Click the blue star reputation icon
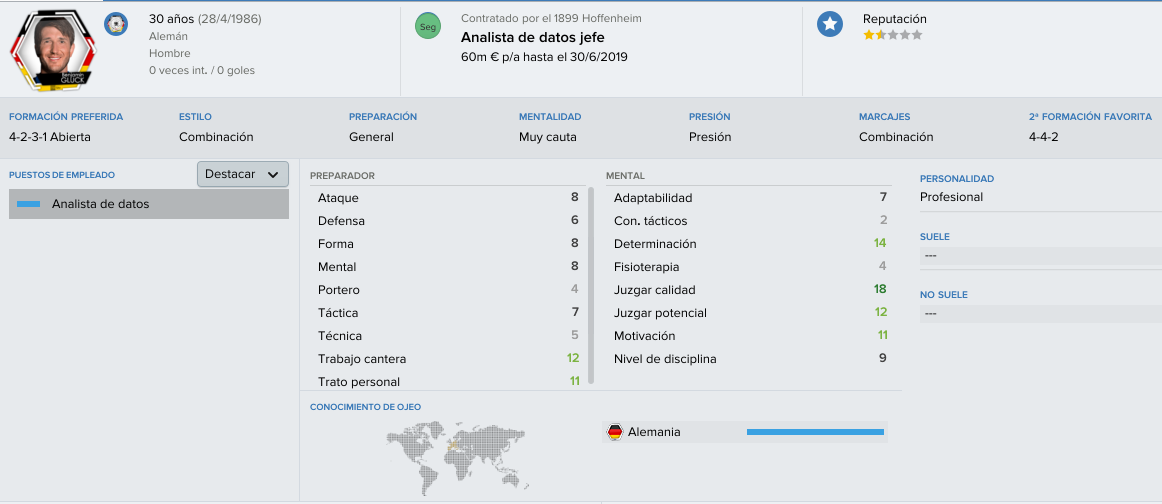The height and width of the screenshot is (504, 1162). pos(830,24)
